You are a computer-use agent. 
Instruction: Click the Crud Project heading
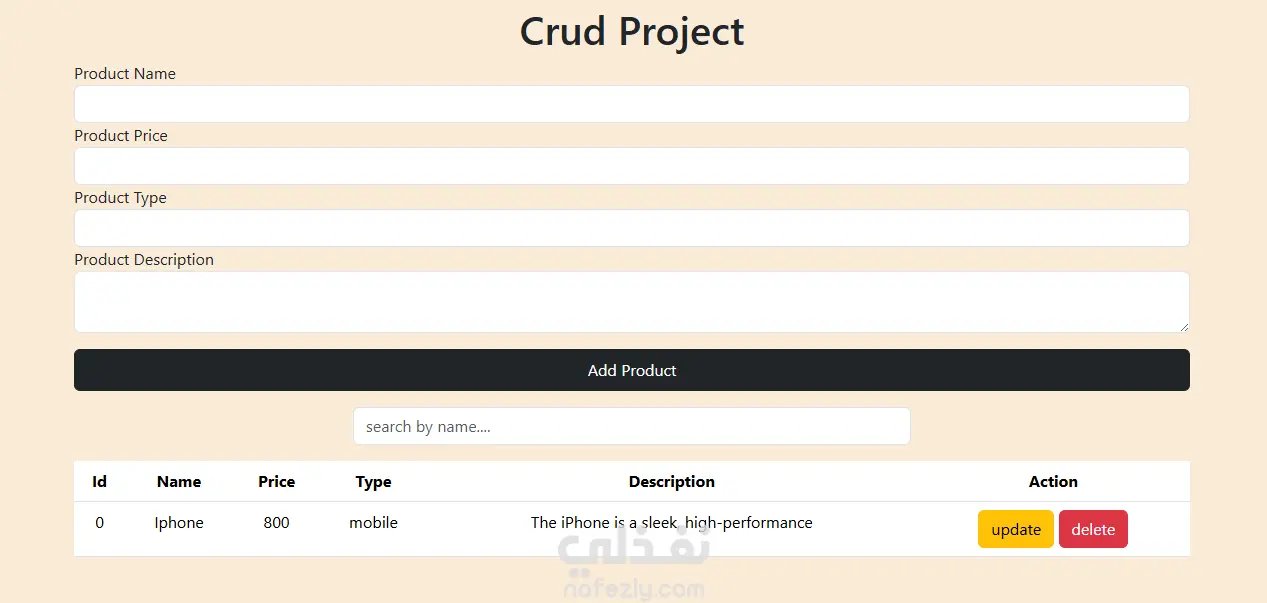pos(632,32)
